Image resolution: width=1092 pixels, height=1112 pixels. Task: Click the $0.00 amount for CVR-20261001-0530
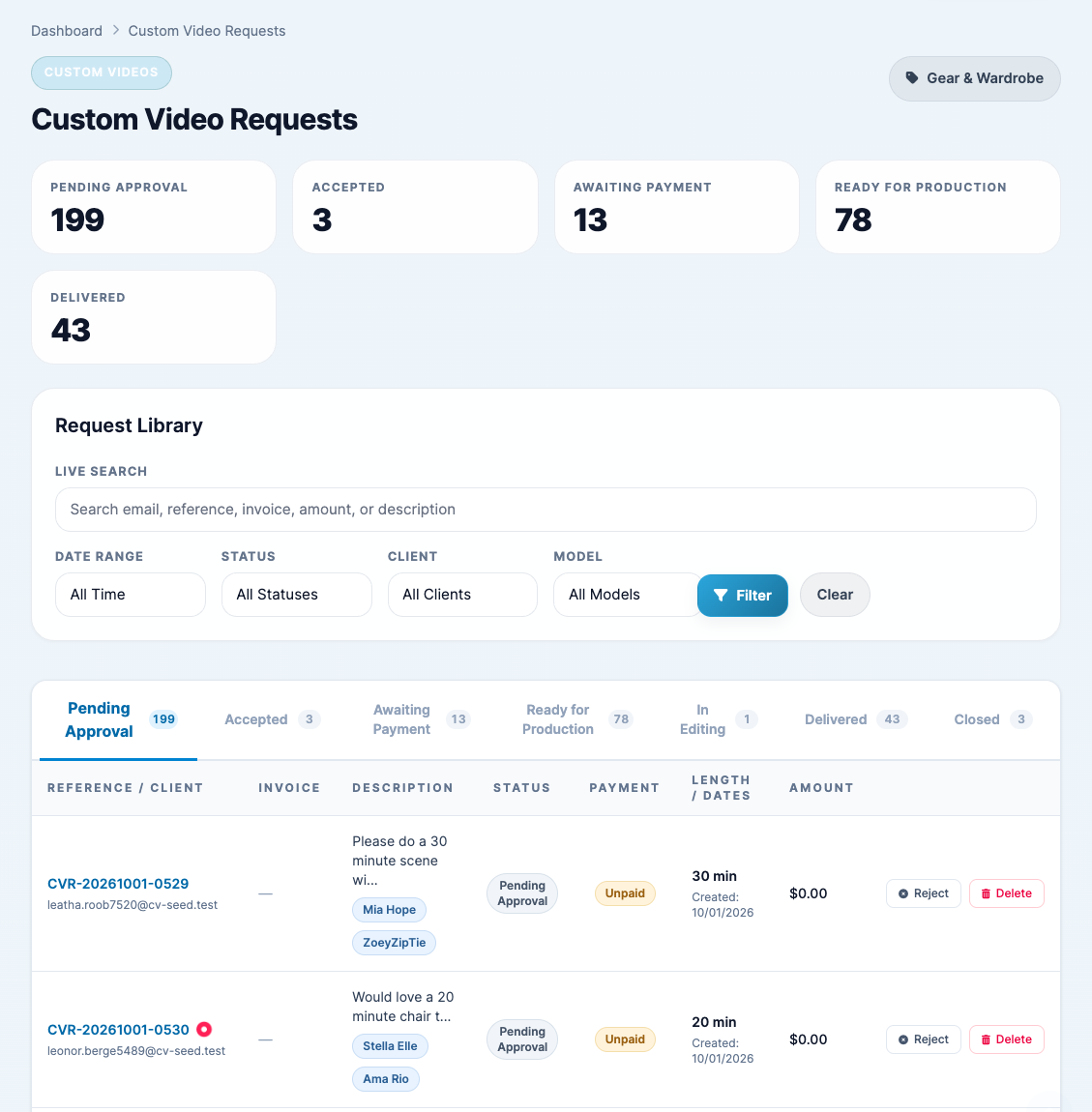[x=809, y=1039]
